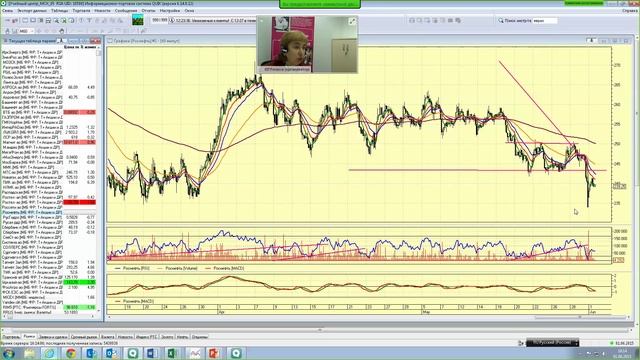Expand the webcam video overlay
Screen dimensions: 640x360
[352, 21]
